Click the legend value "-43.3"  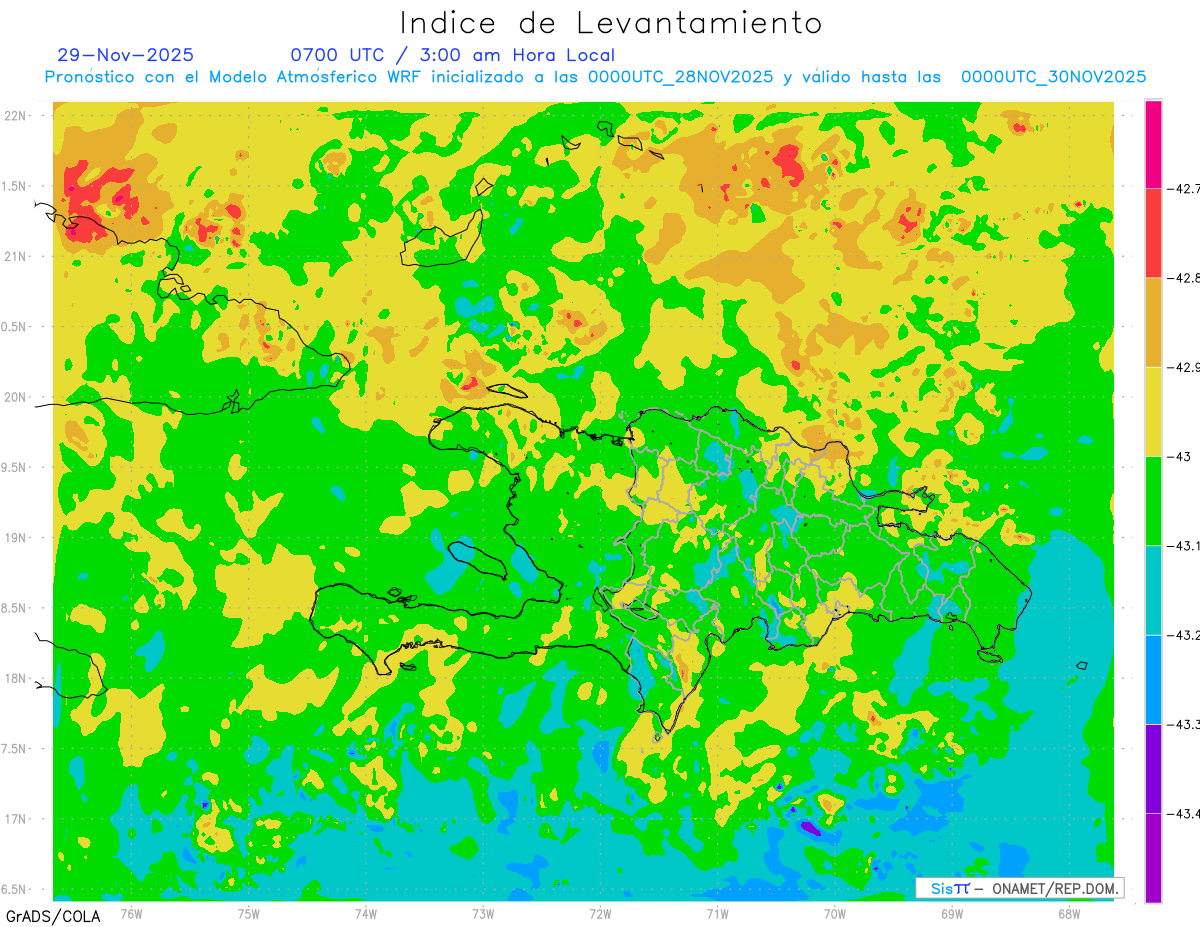click(1183, 724)
